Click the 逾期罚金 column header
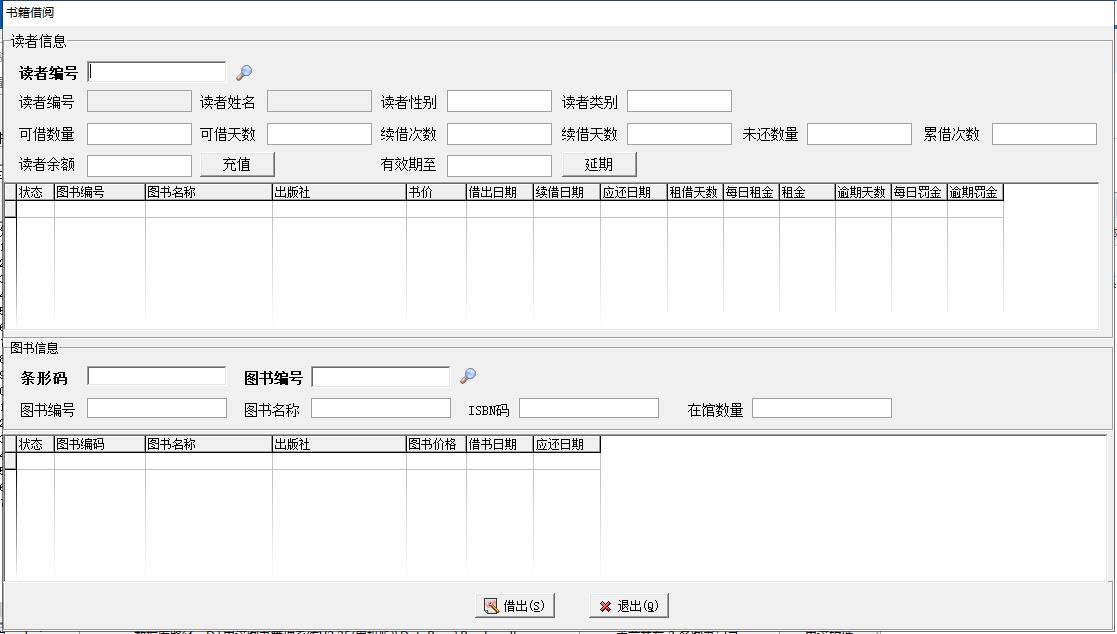The image size is (1117, 634). click(975, 192)
